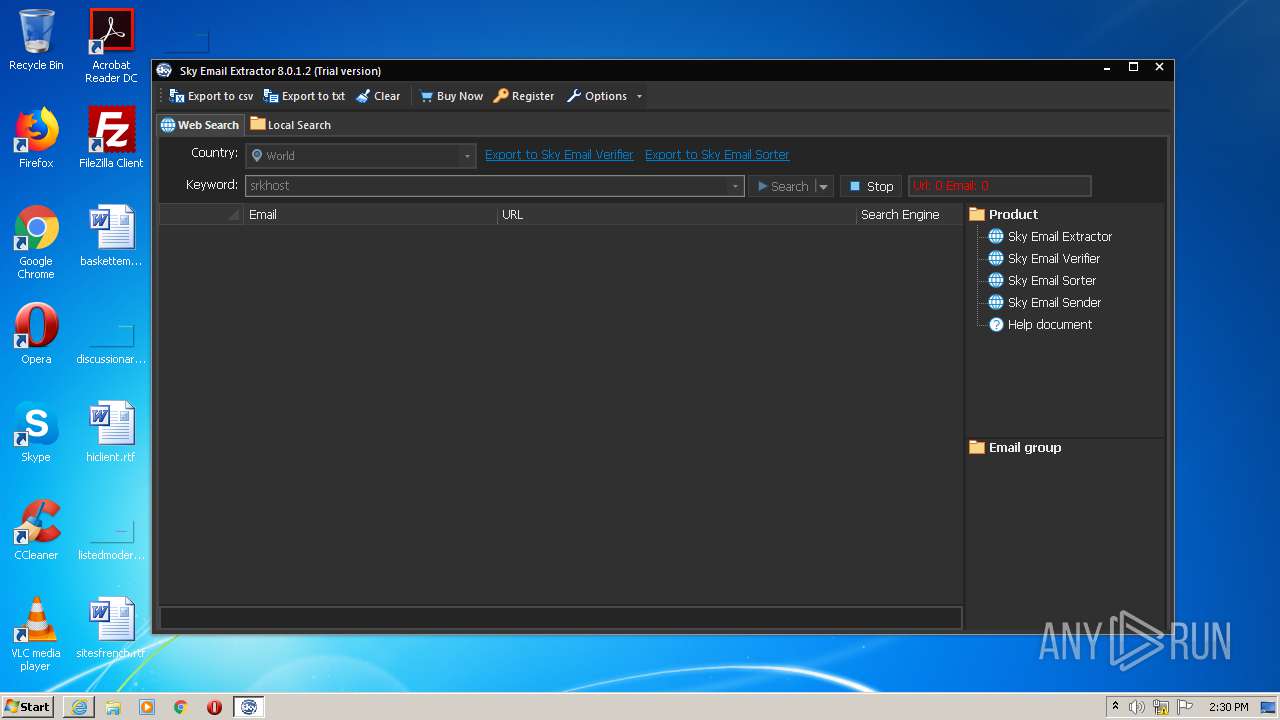
Task: Open the baskettem document on desktop
Action: [x=111, y=236]
